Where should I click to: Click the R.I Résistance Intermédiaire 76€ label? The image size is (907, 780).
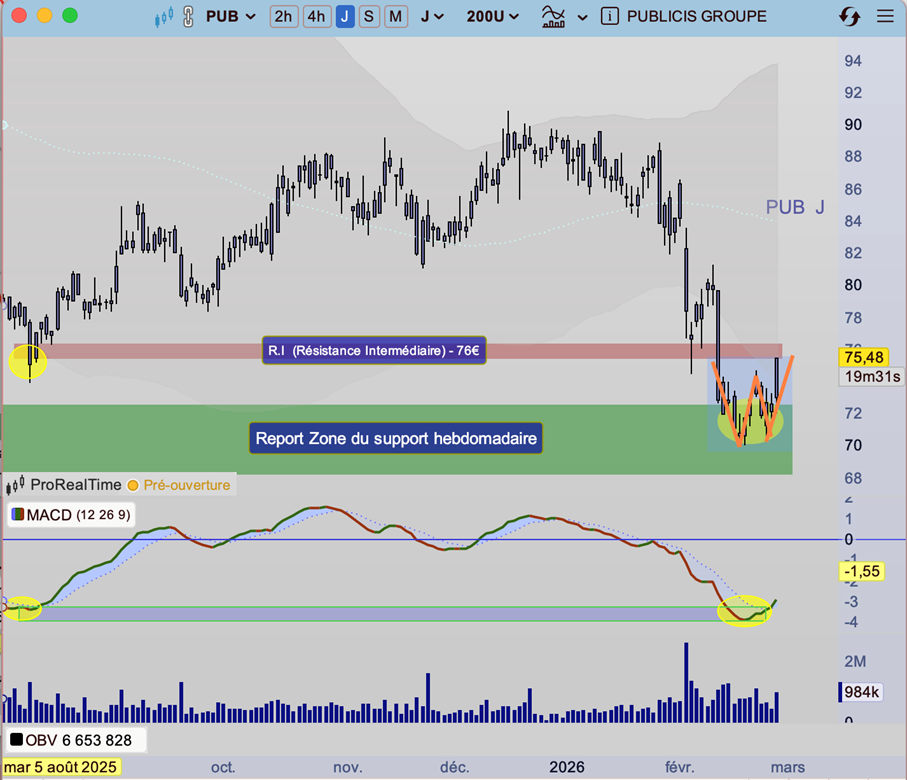click(x=374, y=350)
